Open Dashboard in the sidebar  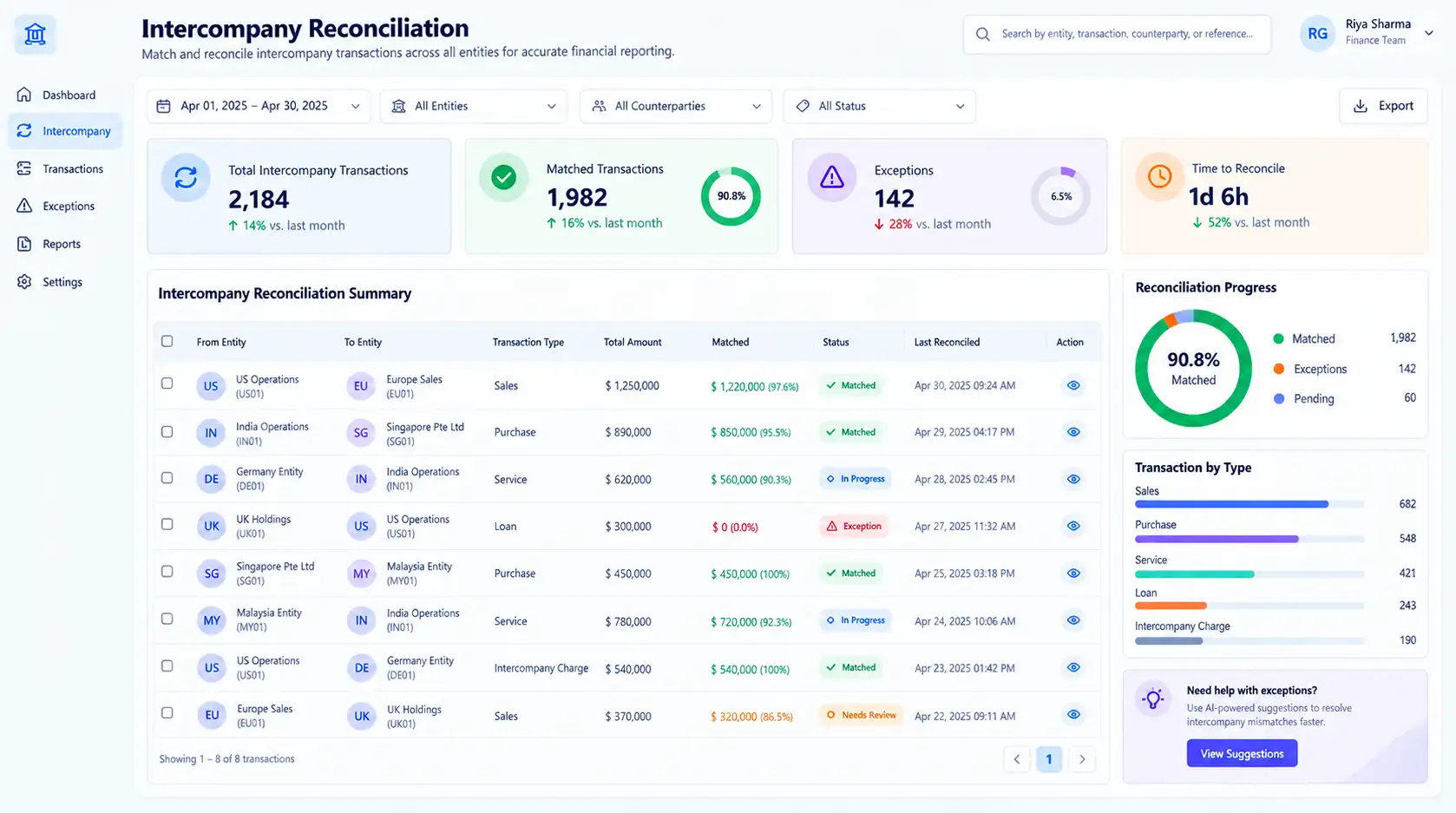[65, 95]
